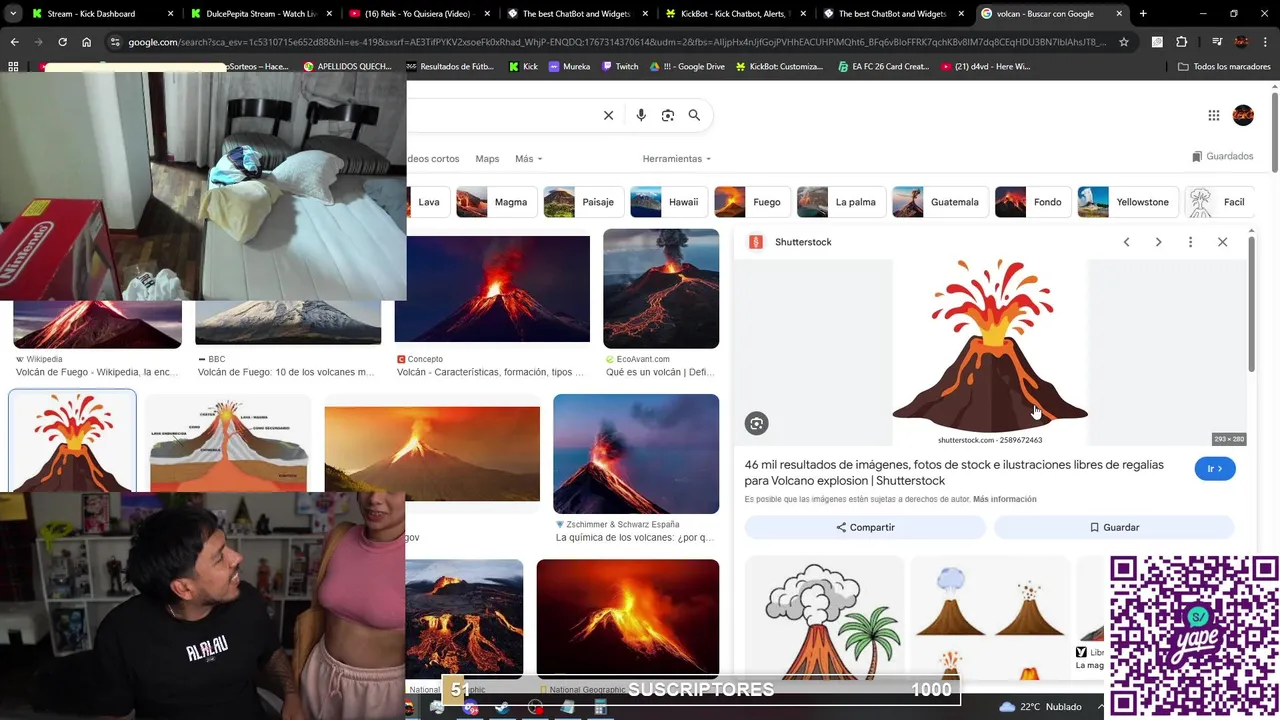Click the magnifying glass search button
The height and width of the screenshot is (720, 1280).
point(694,115)
